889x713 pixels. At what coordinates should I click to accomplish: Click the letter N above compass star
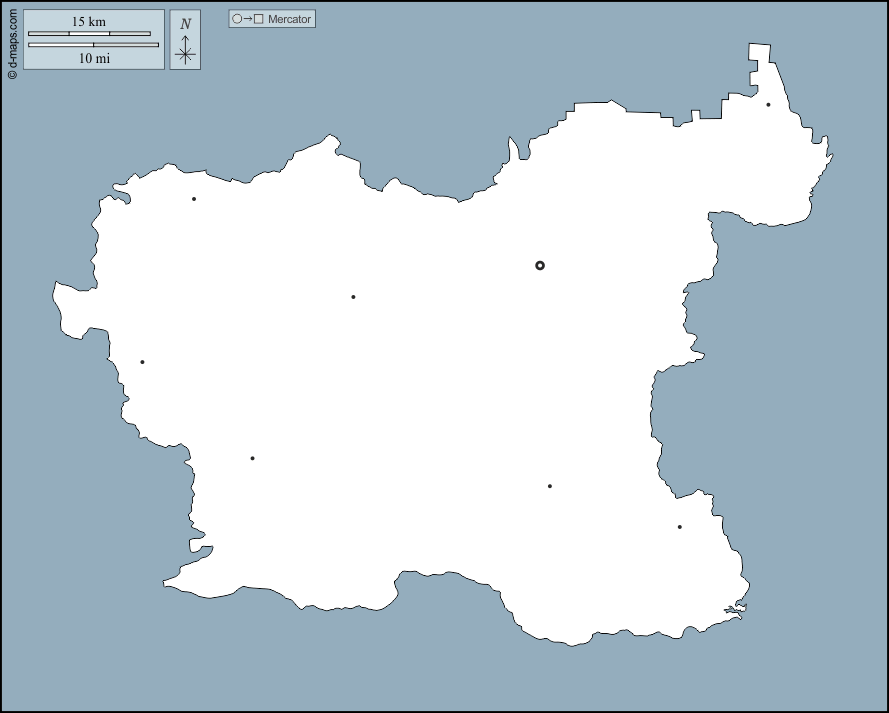point(185,24)
